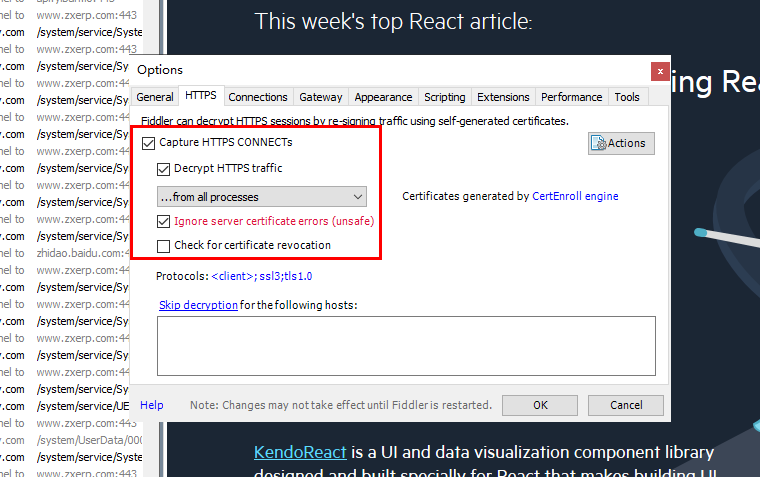Screen dimensions: 760x477
Task: Switch to the Extensions tab
Action: click(x=503, y=97)
